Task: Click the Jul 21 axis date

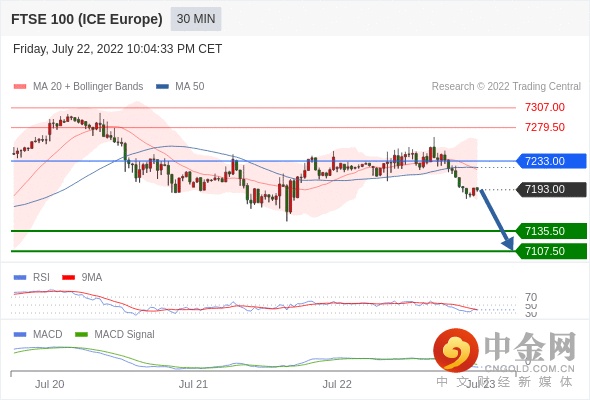Action: click(x=193, y=384)
